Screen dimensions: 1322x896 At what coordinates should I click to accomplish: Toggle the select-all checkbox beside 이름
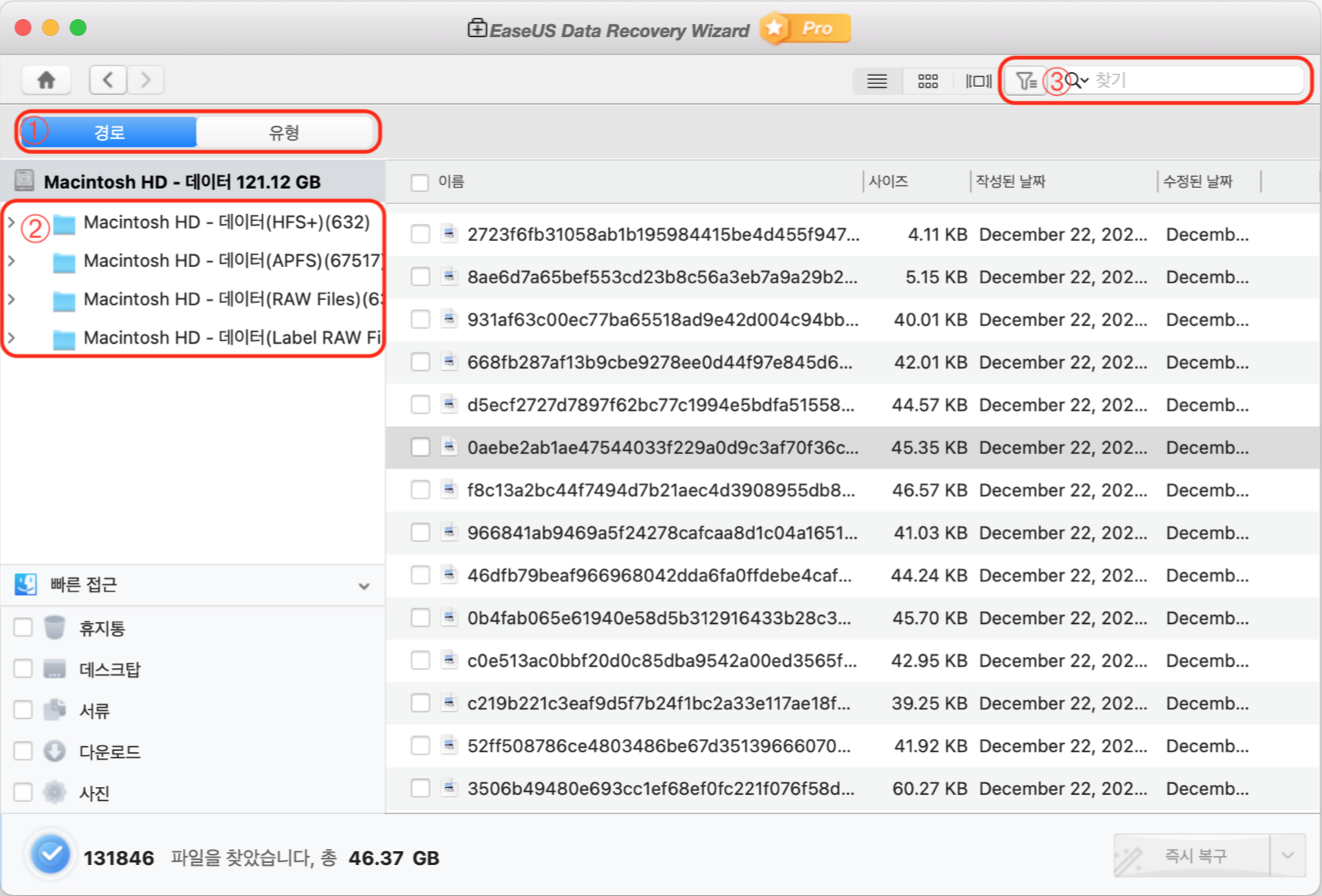point(420,182)
